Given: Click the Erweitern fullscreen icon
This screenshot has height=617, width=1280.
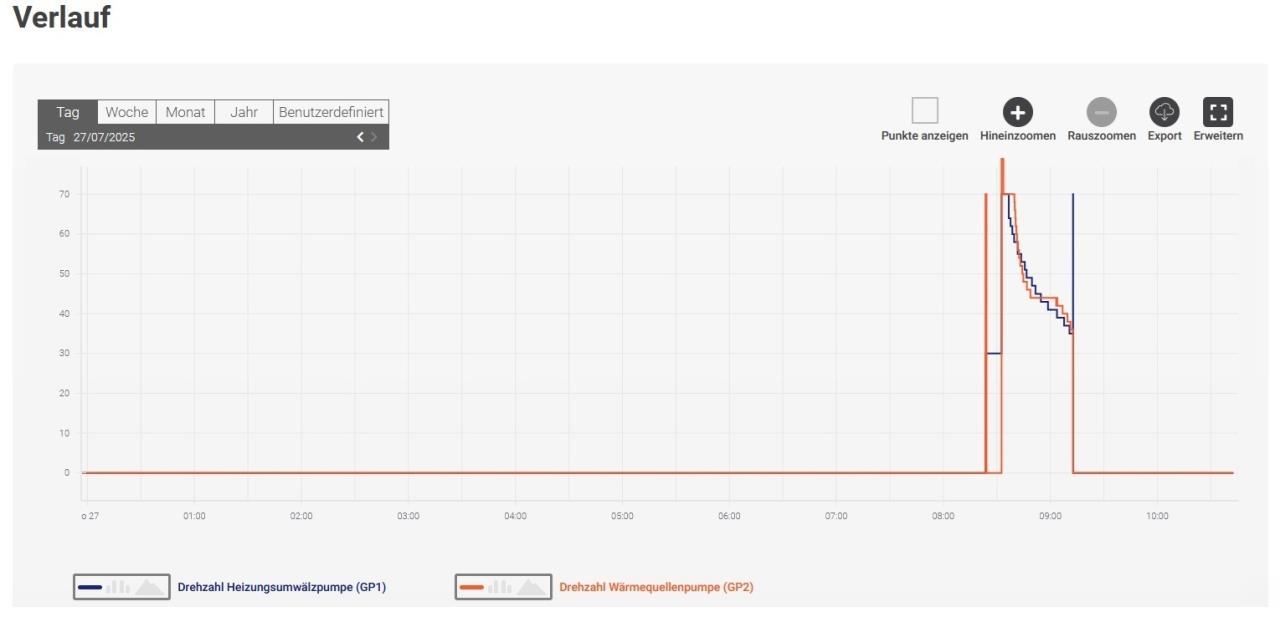Looking at the screenshot, I should 1217,112.
